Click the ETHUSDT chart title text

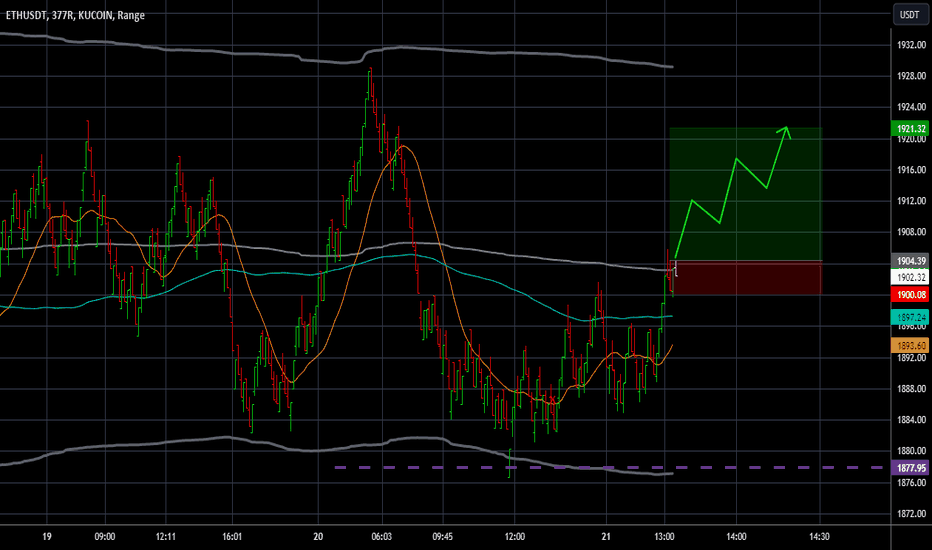[75, 15]
